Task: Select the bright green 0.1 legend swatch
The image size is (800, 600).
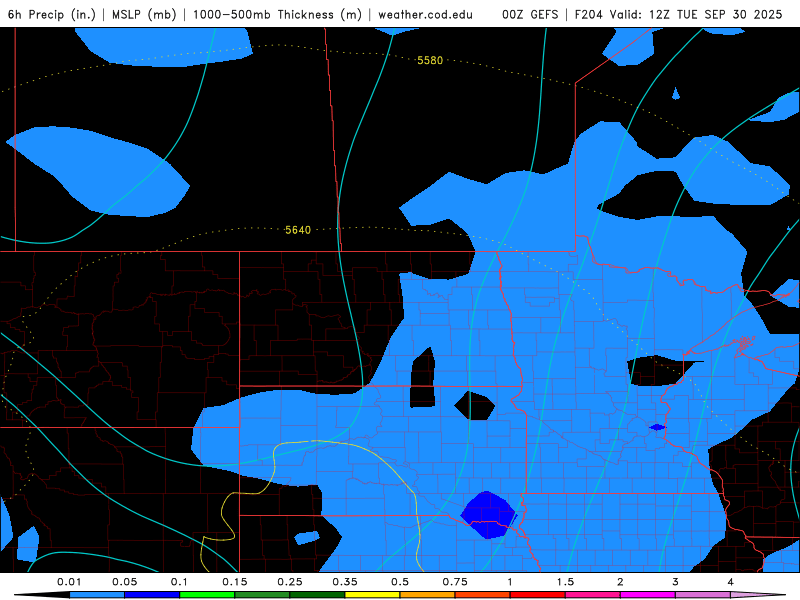Action: (207, 595)
